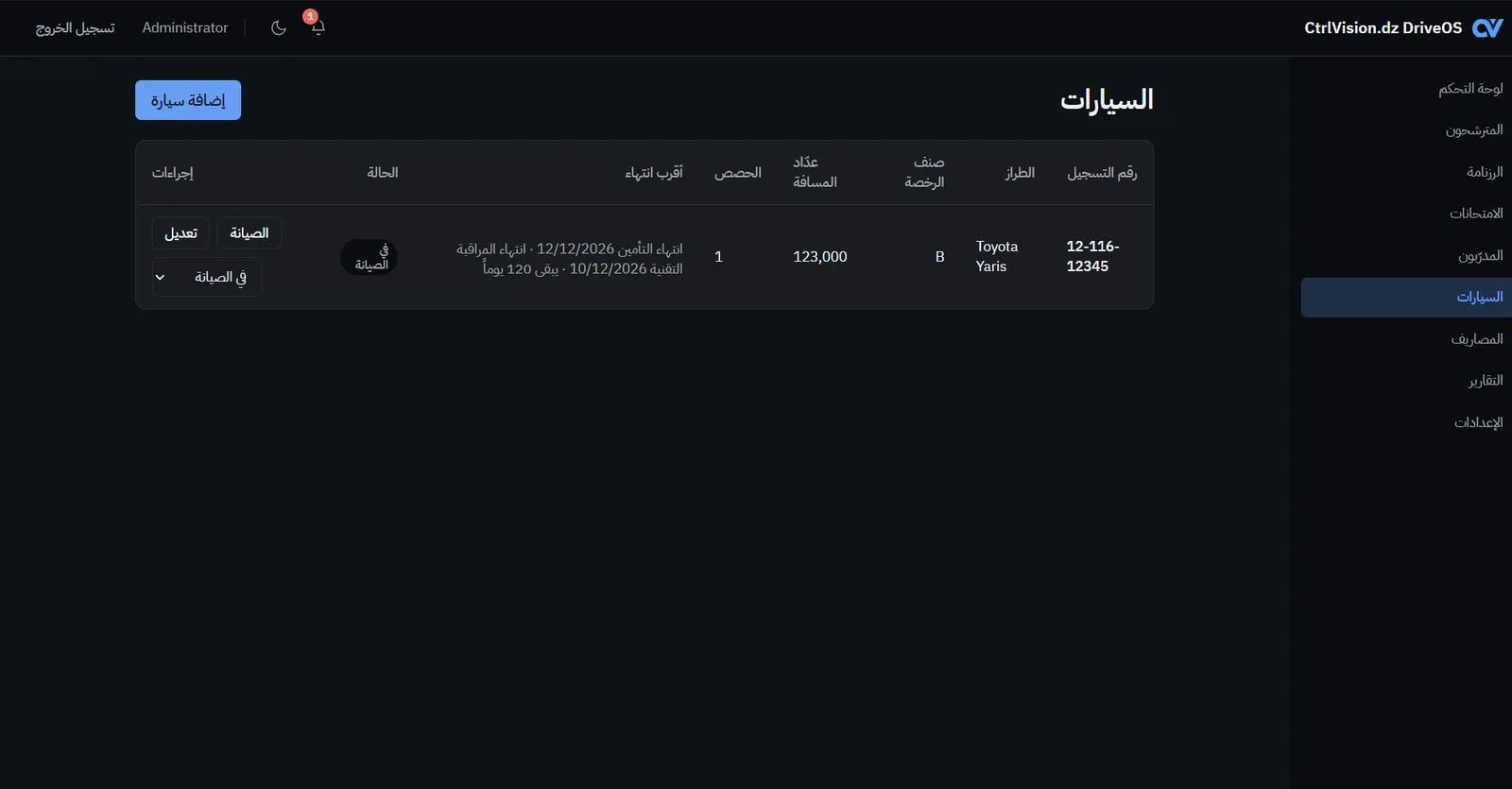The image size is (1512, 789).
Task: Click registration number 12-116-12345
Action: pos(1092,256)
